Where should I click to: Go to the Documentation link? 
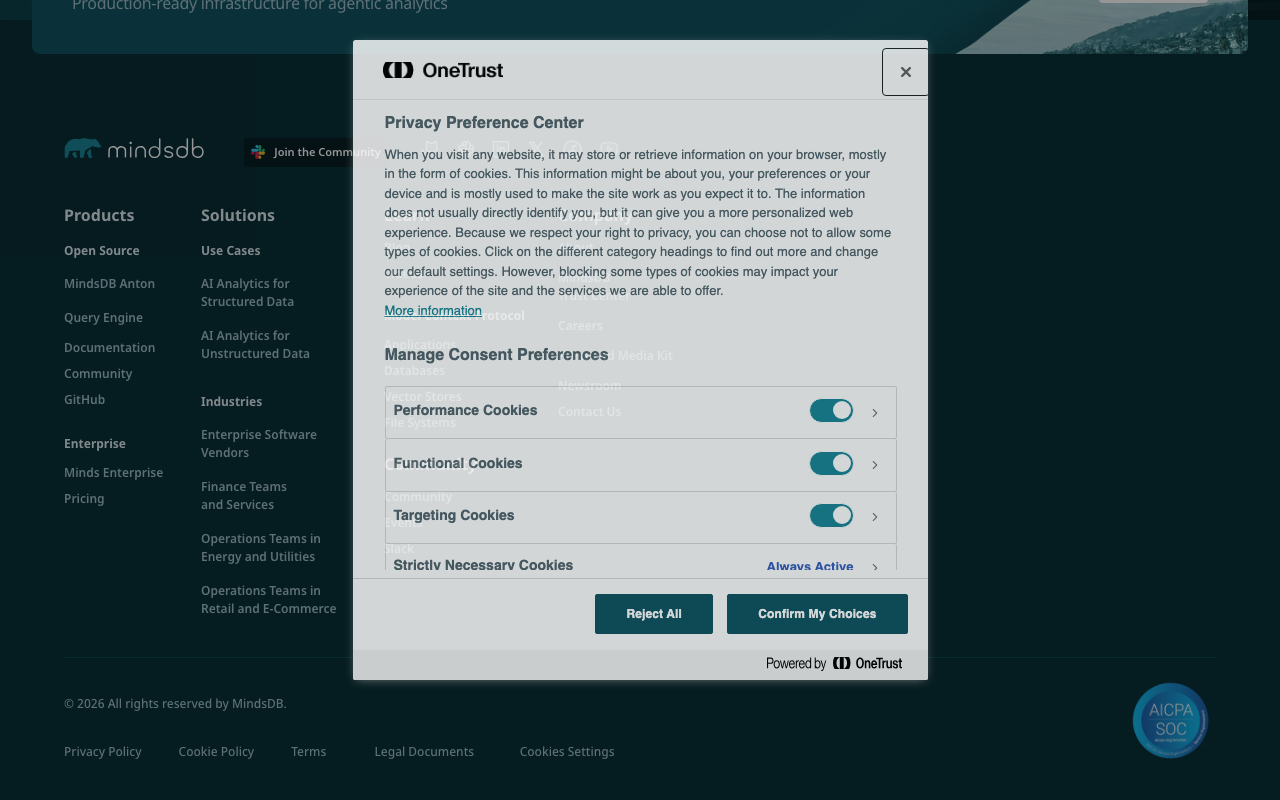109,348
